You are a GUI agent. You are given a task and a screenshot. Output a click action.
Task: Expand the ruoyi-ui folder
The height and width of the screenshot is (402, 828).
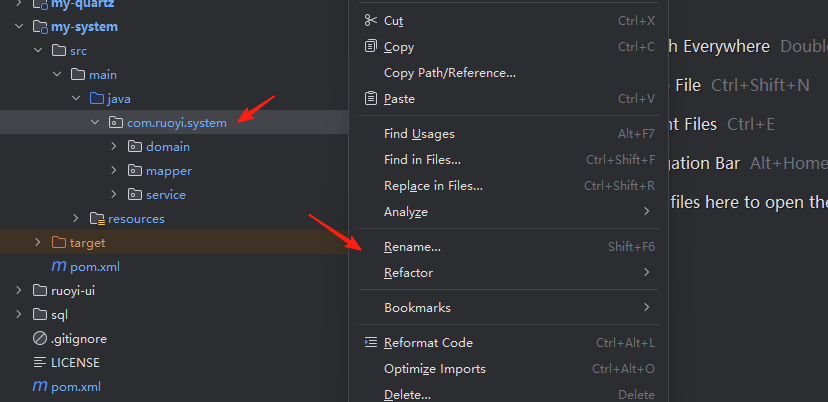[20, 290]
